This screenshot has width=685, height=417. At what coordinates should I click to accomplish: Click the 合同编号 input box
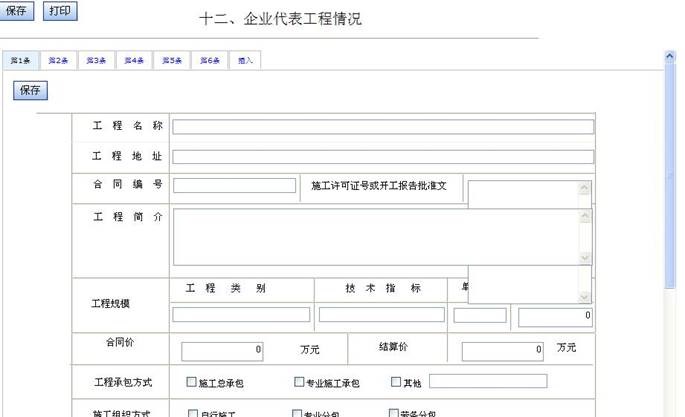[x=235, y=186]
